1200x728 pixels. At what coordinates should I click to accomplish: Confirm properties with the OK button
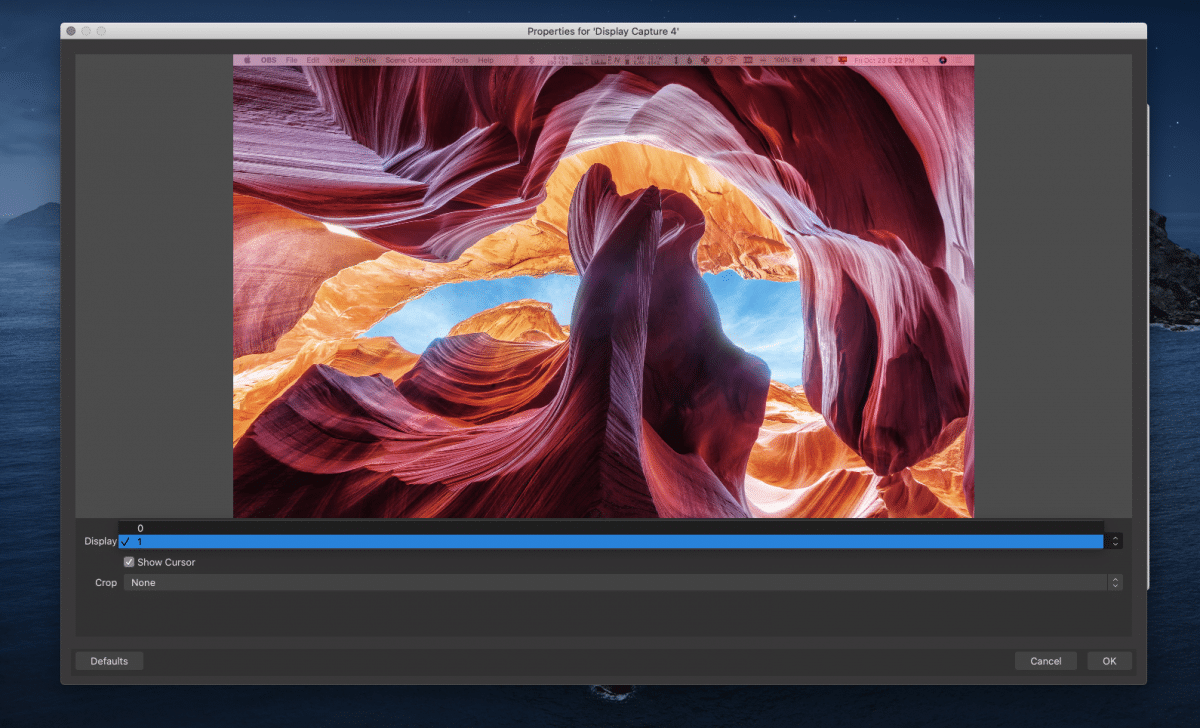(x=1108, y=660)
